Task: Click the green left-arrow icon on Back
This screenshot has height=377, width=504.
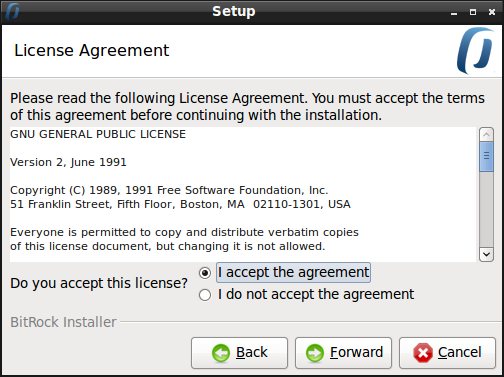Action: [221, 353]
